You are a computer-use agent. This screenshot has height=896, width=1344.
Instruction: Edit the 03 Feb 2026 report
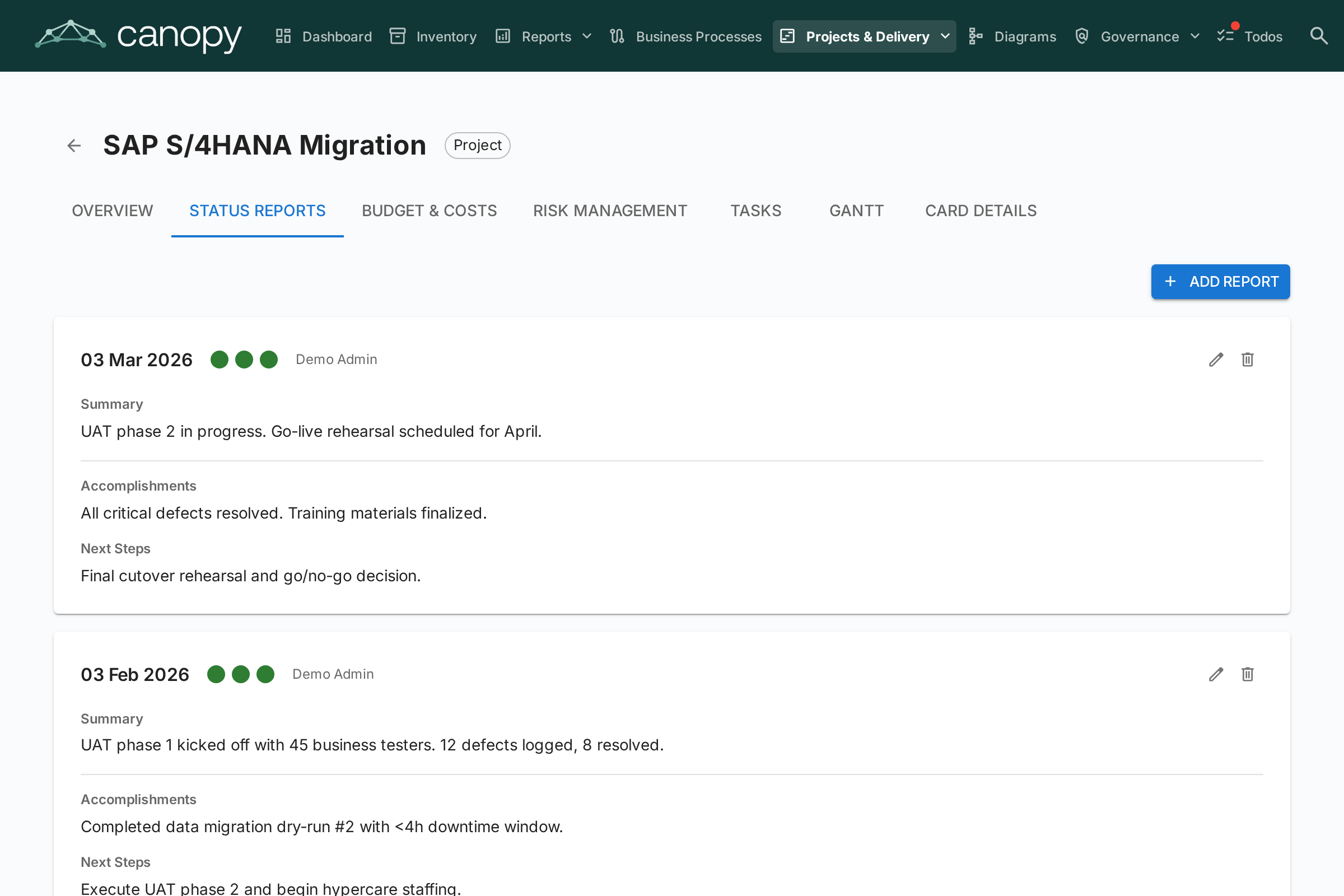(1216, 674)
